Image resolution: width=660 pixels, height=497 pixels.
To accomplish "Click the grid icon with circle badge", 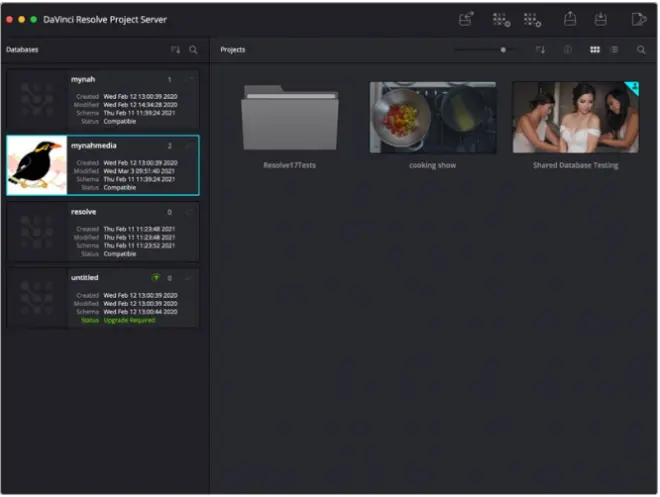I will 501,19.
